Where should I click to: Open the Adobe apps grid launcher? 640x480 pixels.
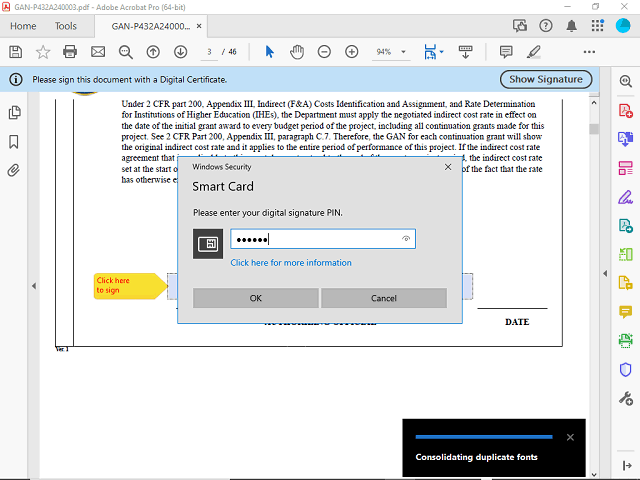pyautogui.click(x=598, y=26)
